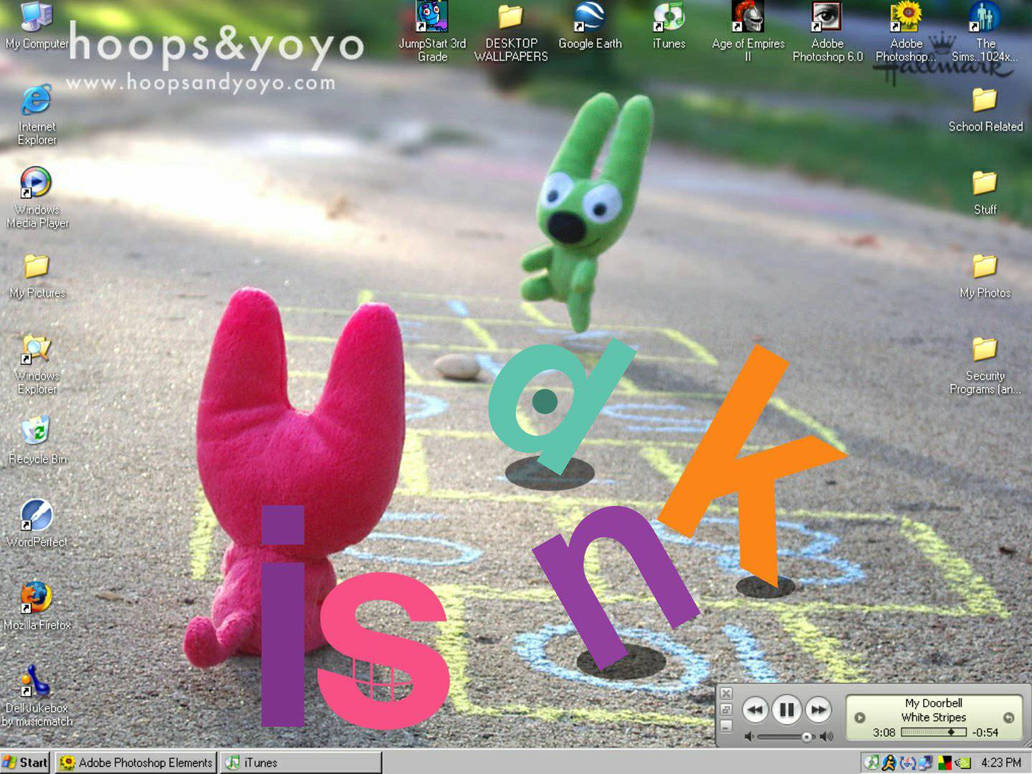1032x774 pixels.
Task: Click the Mozilla Firefox desktop icon
Action: tap(37, 607)
